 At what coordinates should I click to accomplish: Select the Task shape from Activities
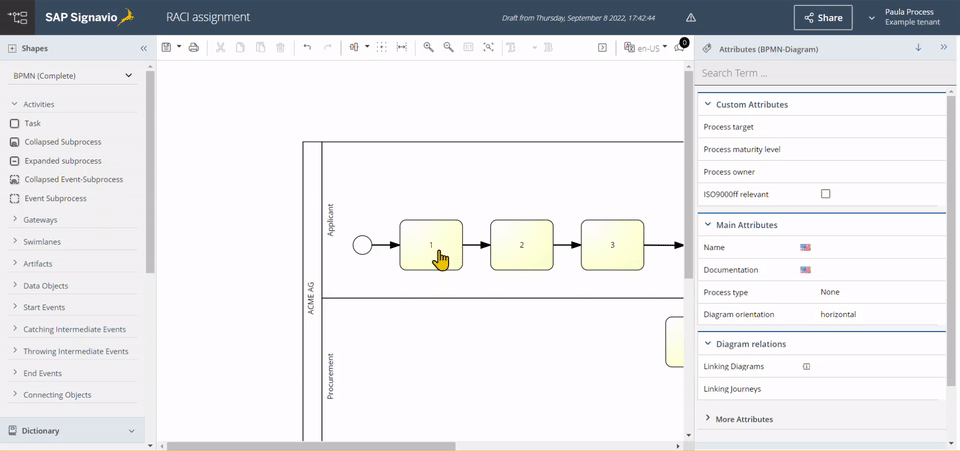click(x=32, y=123)
